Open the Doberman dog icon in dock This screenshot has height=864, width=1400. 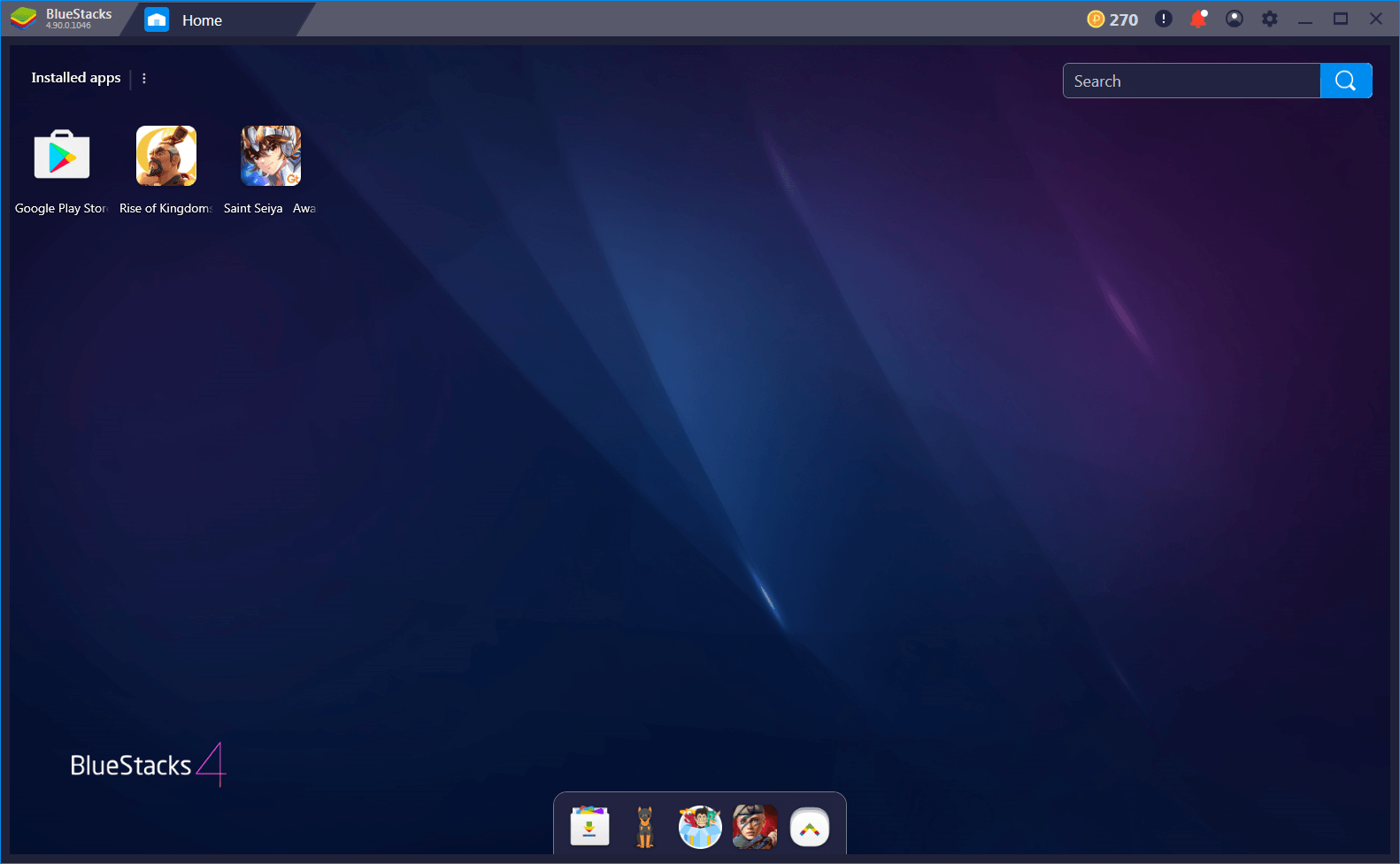point(645,827)
